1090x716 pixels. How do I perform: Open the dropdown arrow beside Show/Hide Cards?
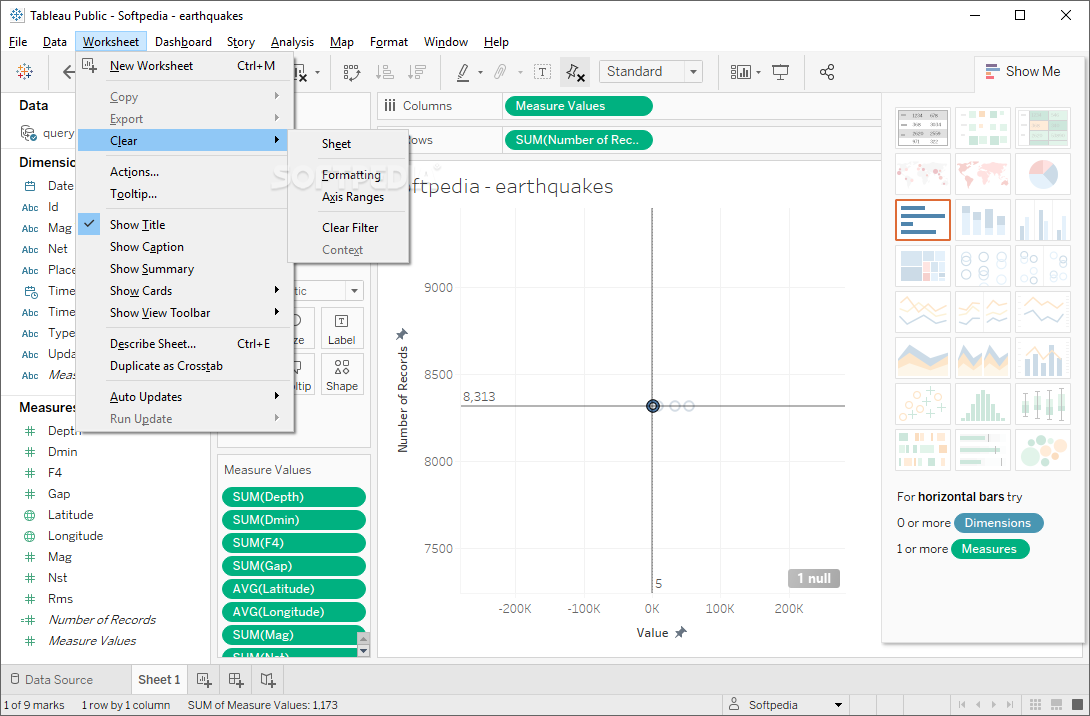(758, 72)
